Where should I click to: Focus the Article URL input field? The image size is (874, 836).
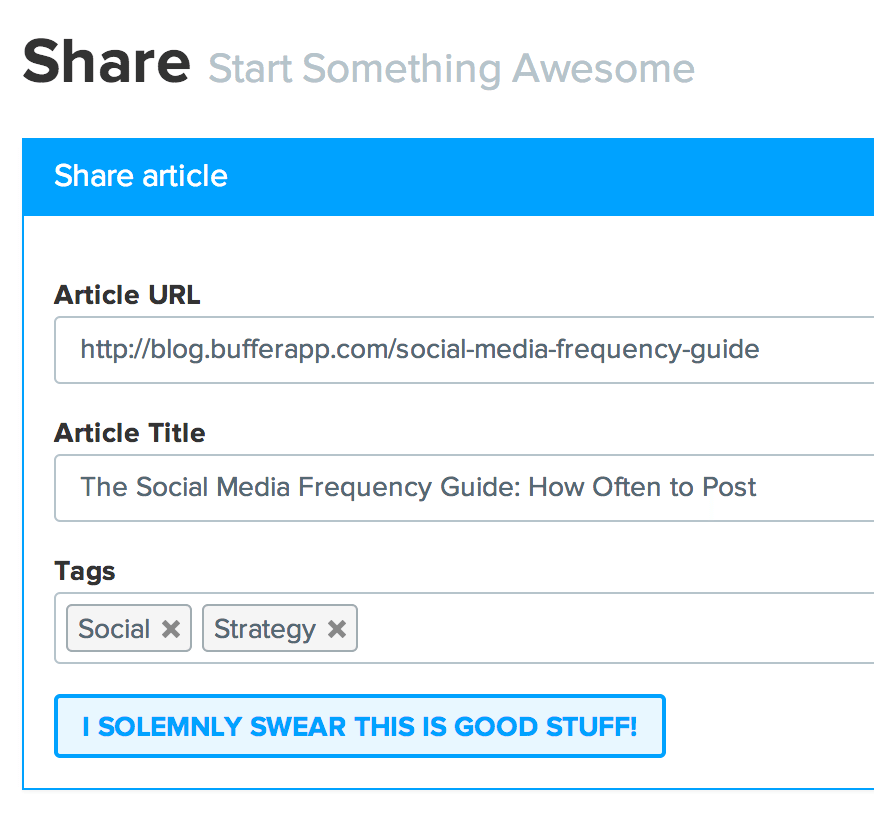464,350
